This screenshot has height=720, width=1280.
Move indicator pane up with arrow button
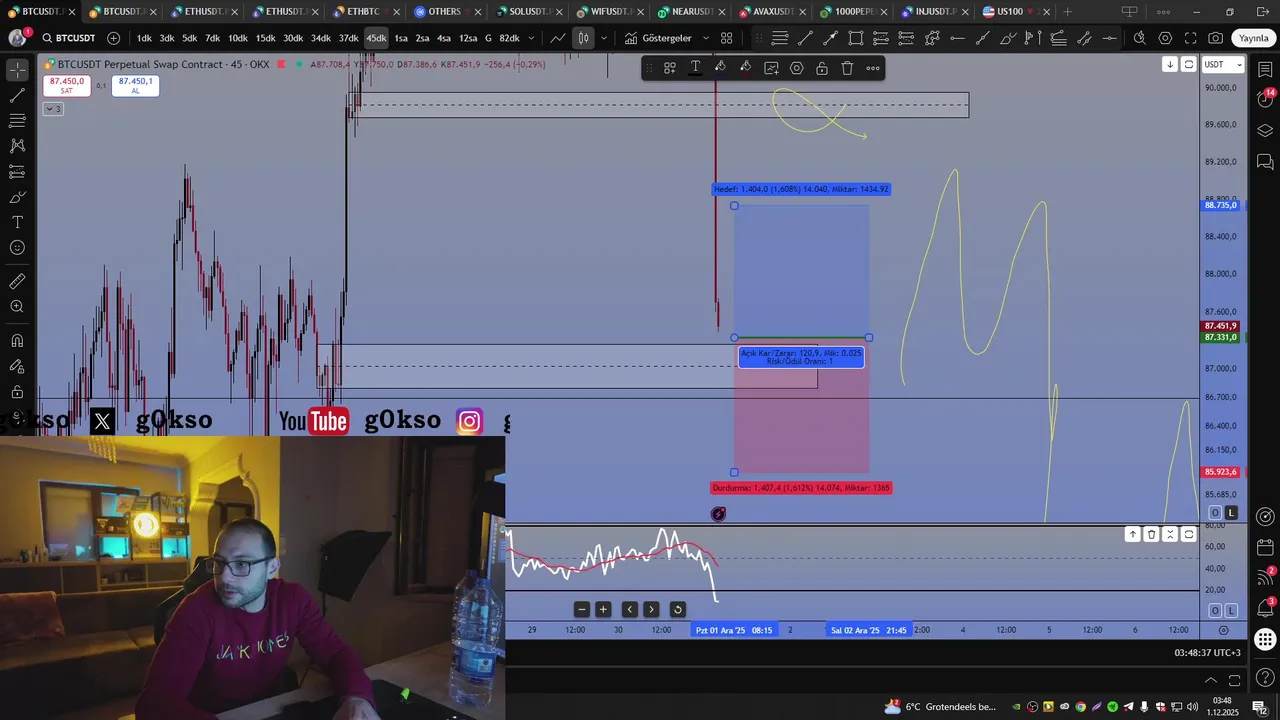tap(1133, 534)
